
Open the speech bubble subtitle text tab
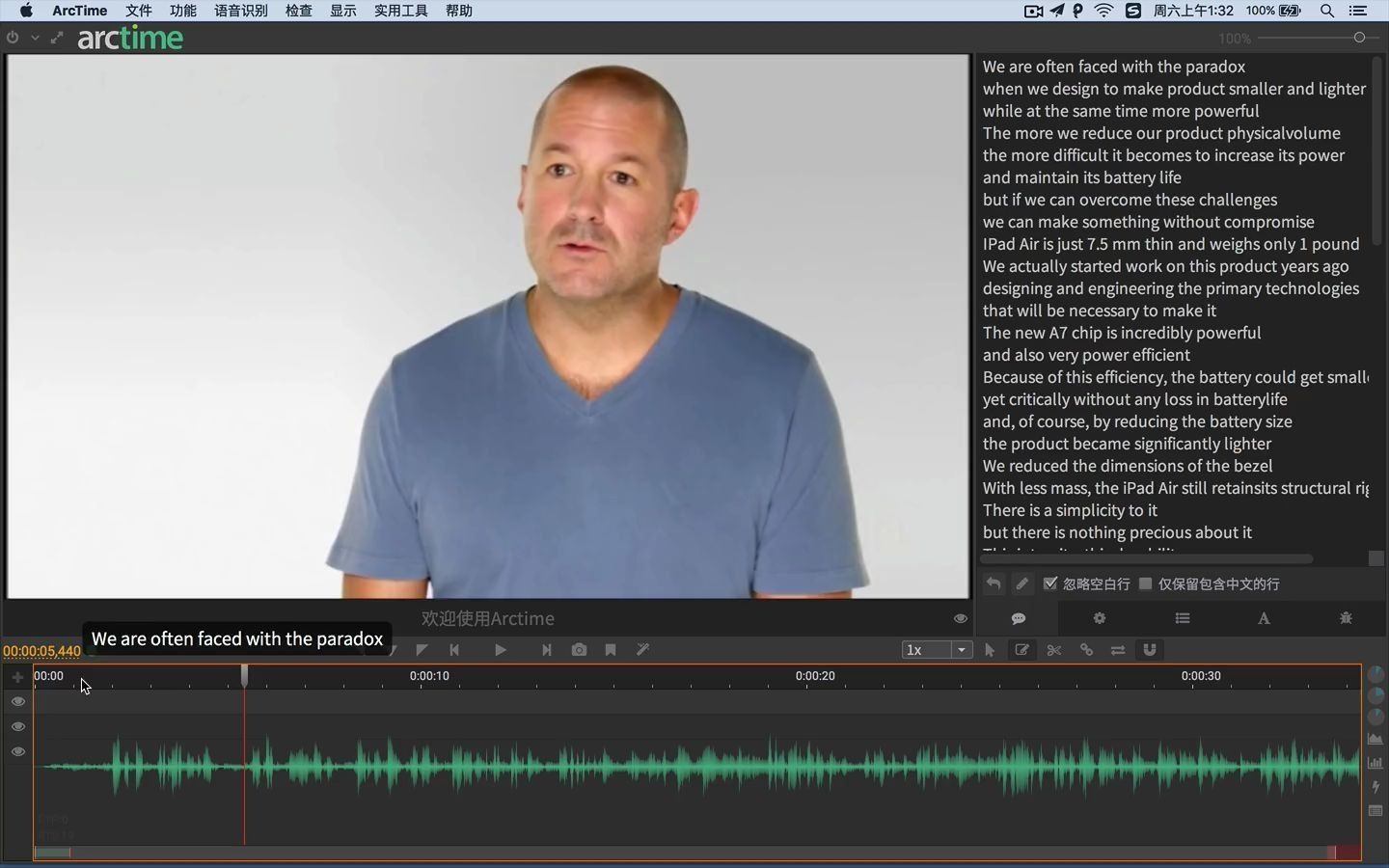pos(1019,618)
